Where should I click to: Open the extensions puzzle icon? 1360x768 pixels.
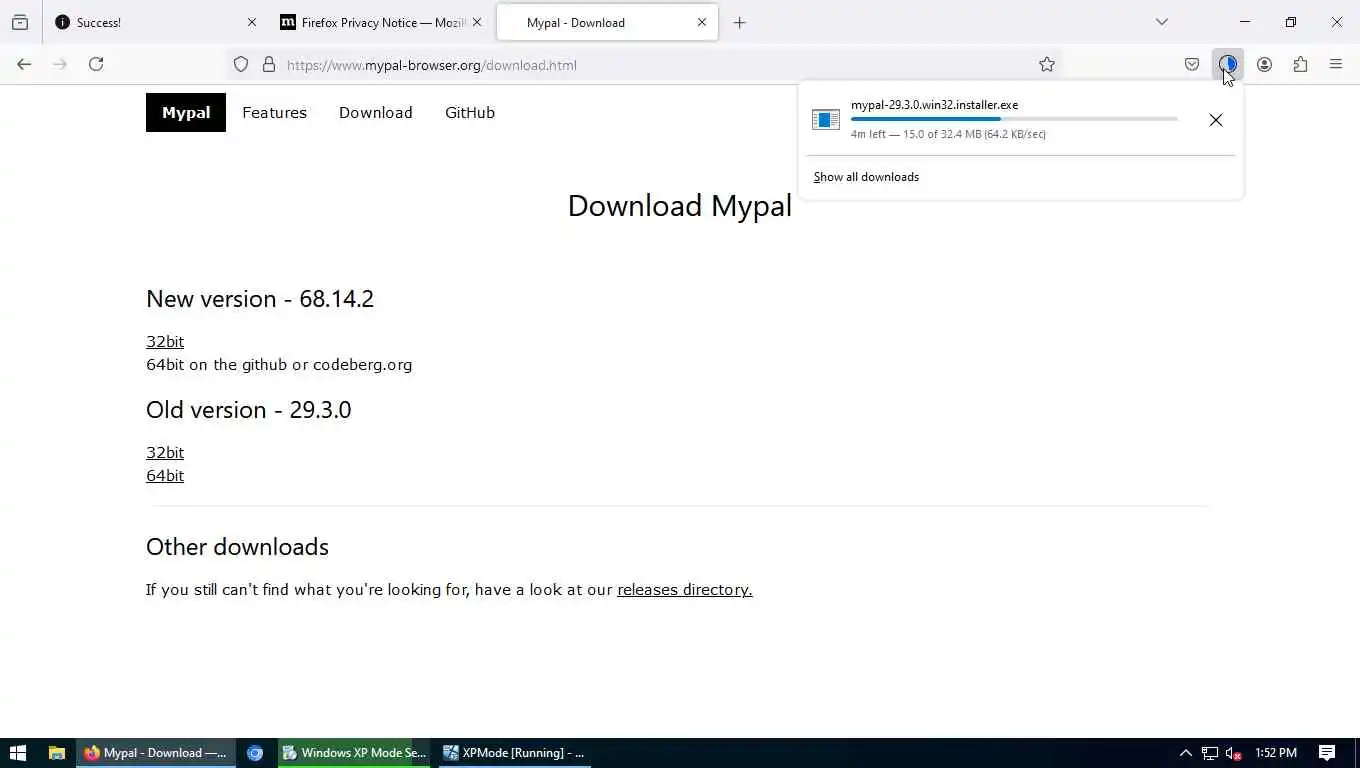point(1300,64)
